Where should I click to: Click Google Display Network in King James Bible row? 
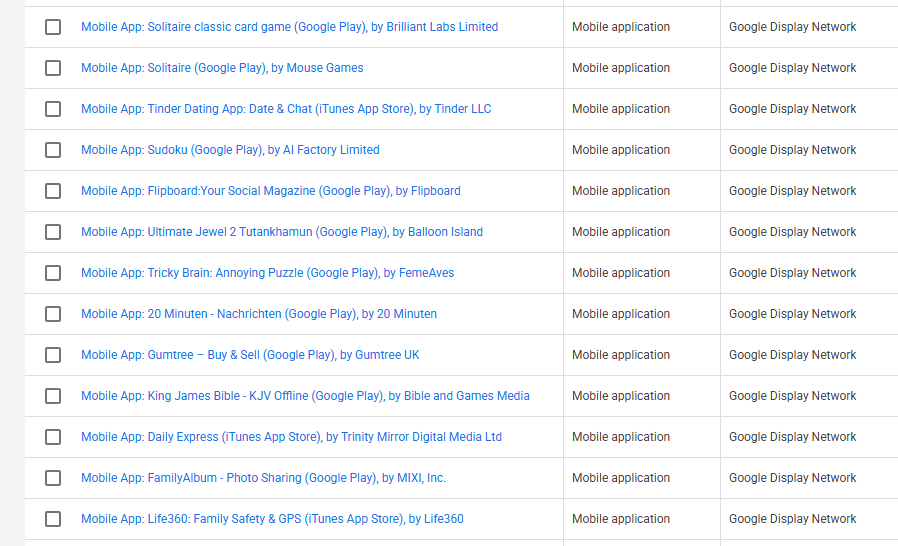[792, 396]
